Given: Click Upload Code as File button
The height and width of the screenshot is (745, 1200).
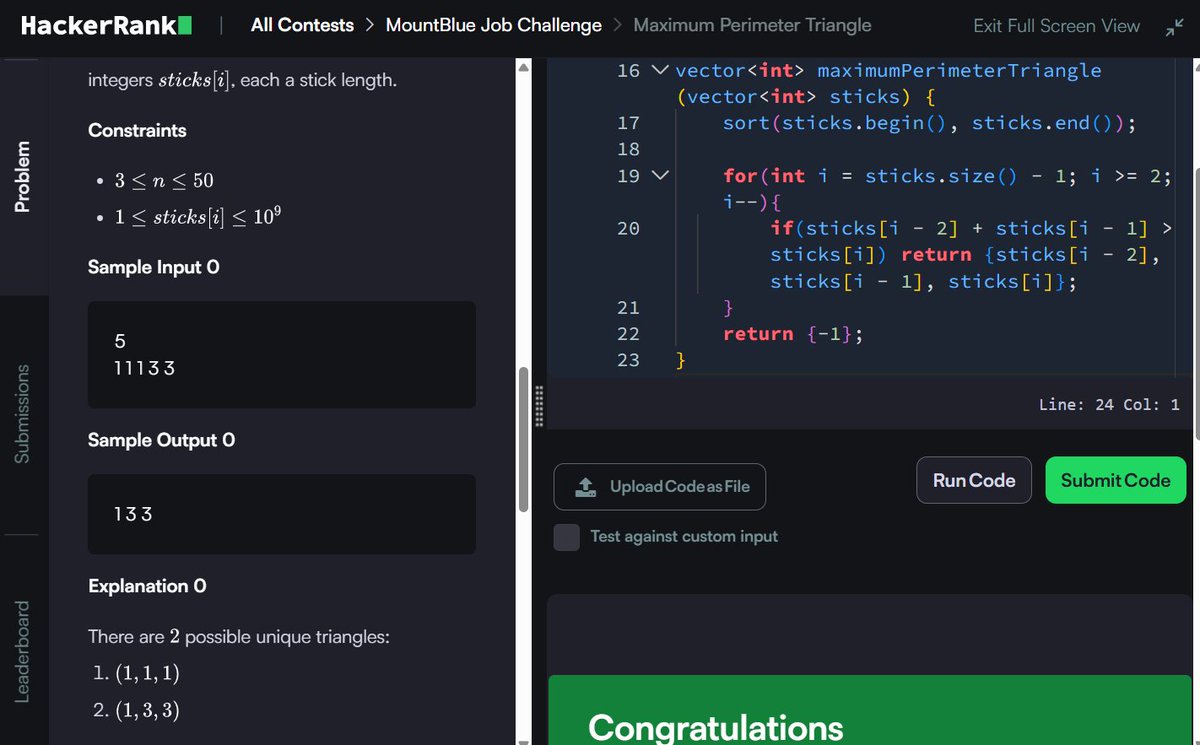Looking at the screenshot, I should [x=660, y=487].
